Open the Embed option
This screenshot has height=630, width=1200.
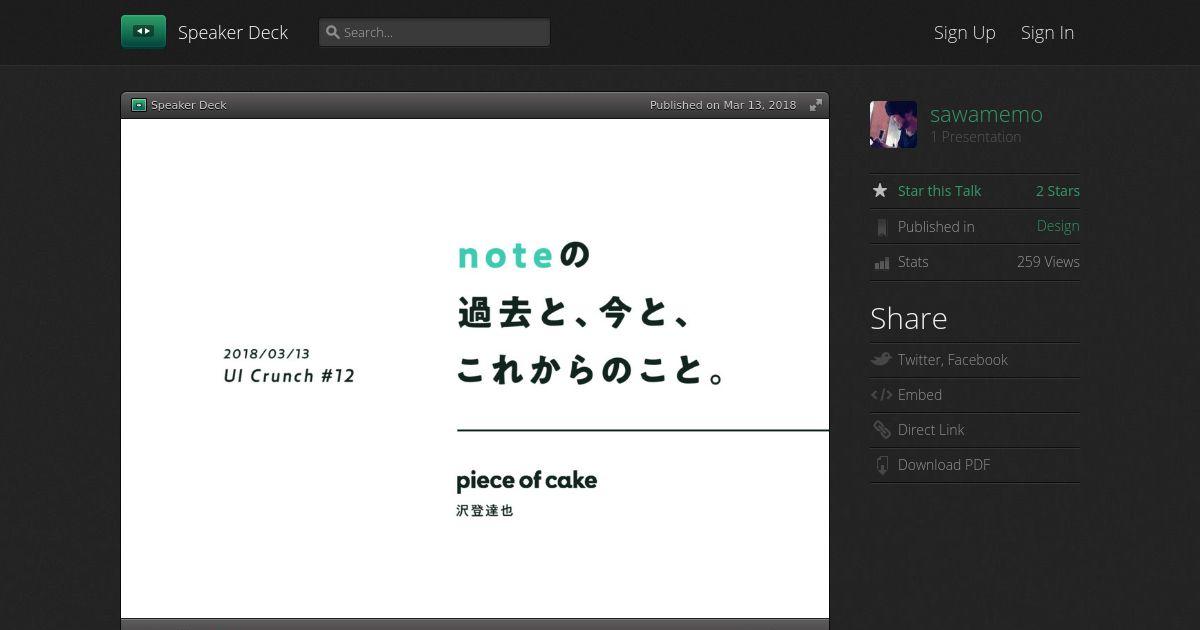pyautogui.click(x=920, y=395)
